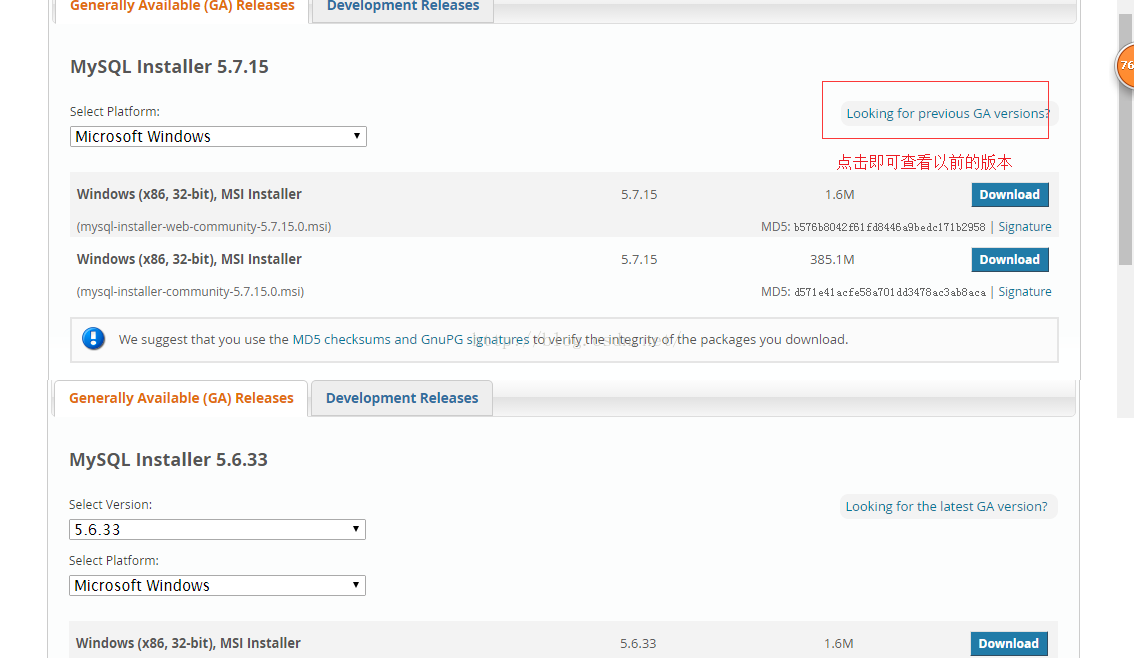Switch to top Generally Available (GA) Releases tab

pyautogui.click(x=182, y=7)
